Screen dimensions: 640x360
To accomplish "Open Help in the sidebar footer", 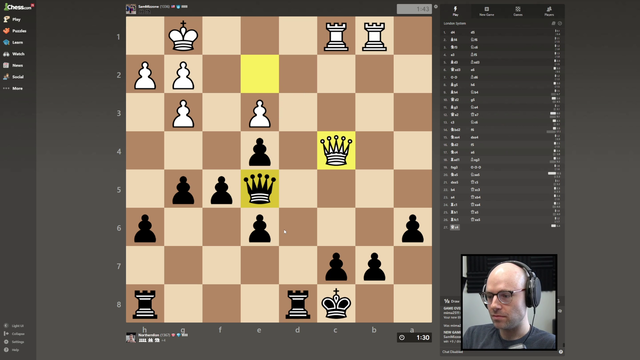I will coord(11,350).
